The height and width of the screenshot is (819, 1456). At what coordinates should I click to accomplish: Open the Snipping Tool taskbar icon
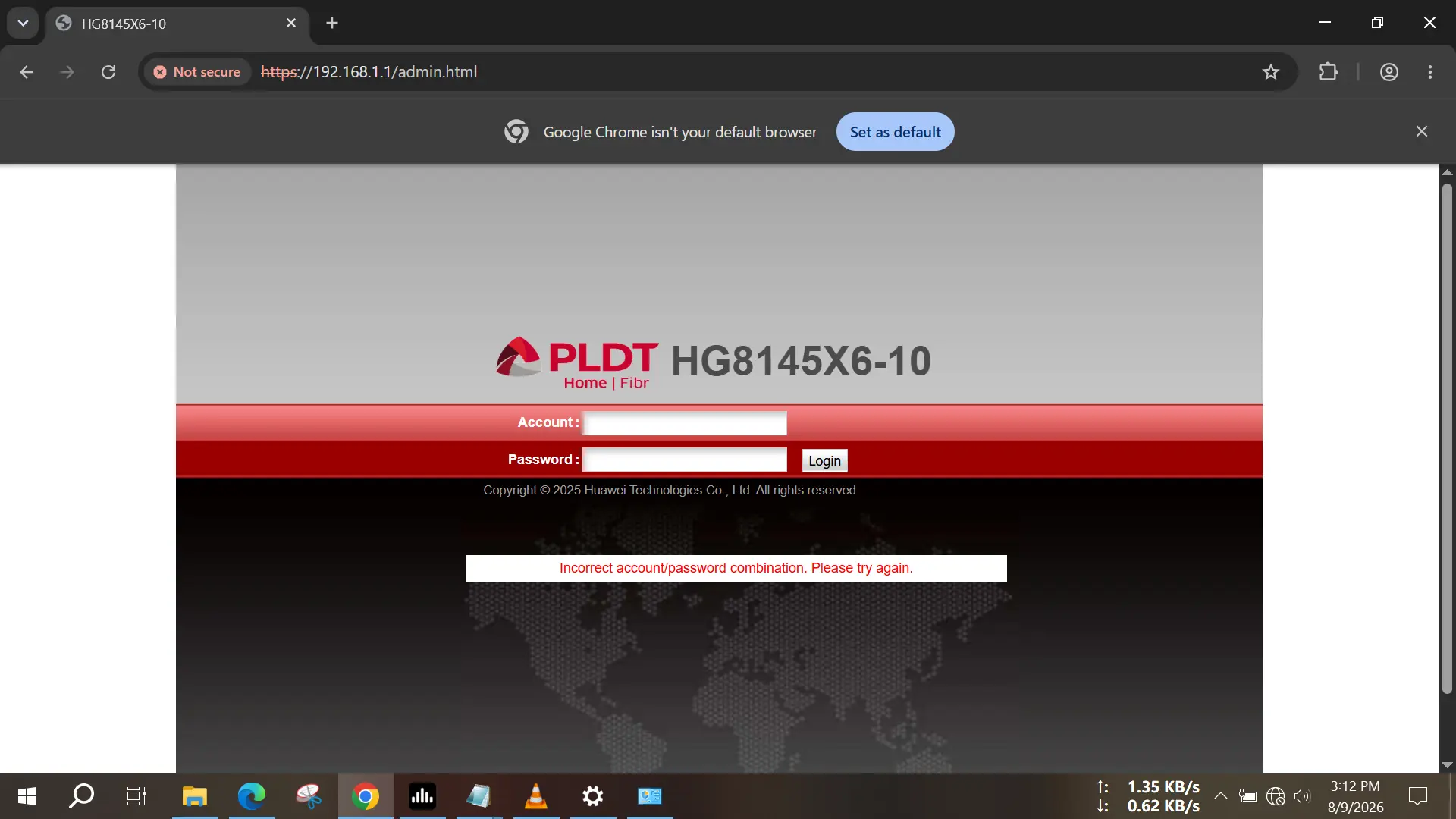pos(309,796)
